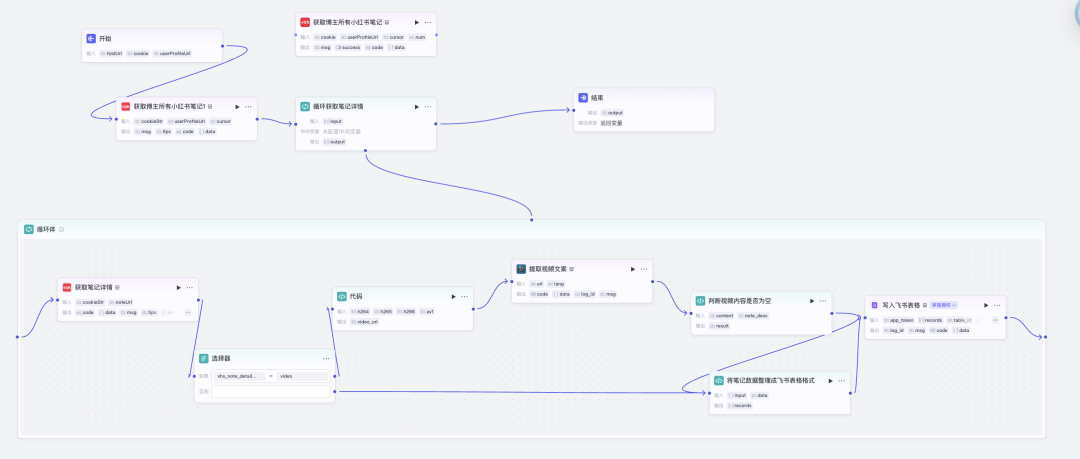Open more options menu for 获取笔记详情 node
Viewport: 1080px width, 459px height.
point(189,287)
